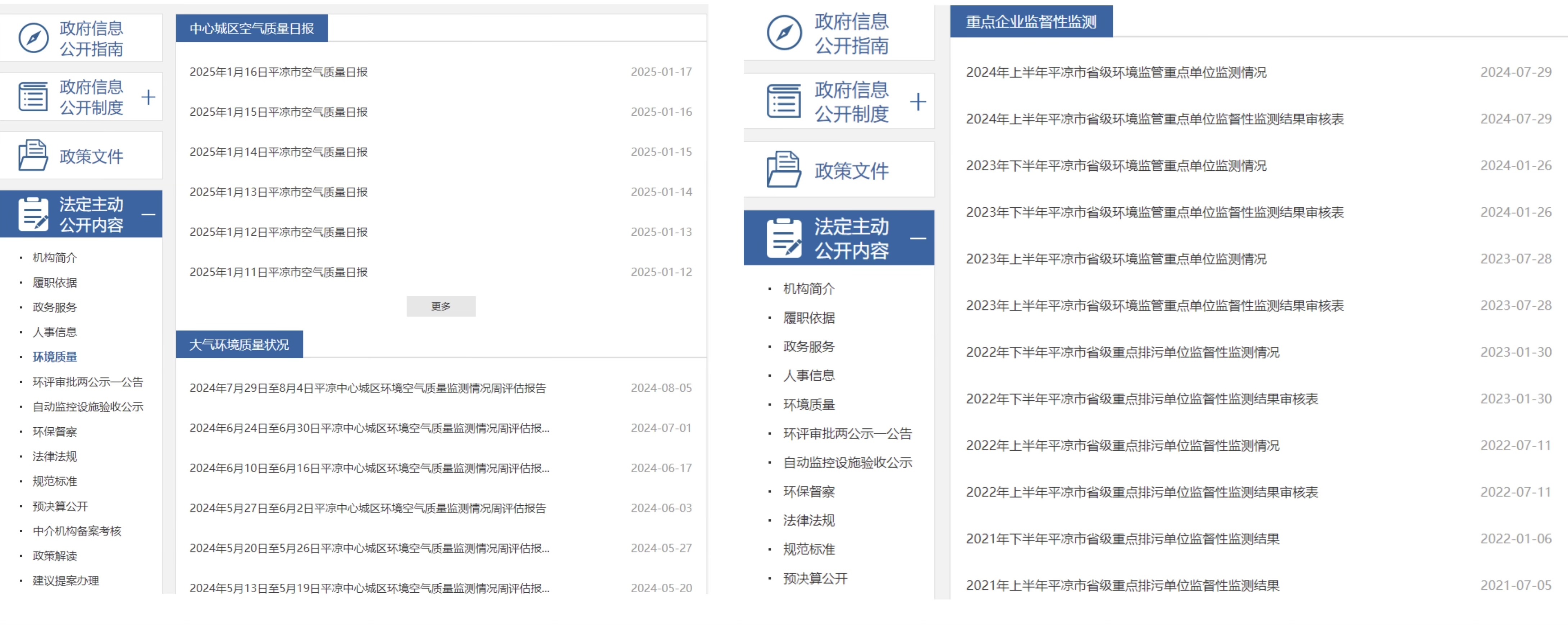
Task: Select 人事信息 in right panel menu
Action: coord(809,376)
